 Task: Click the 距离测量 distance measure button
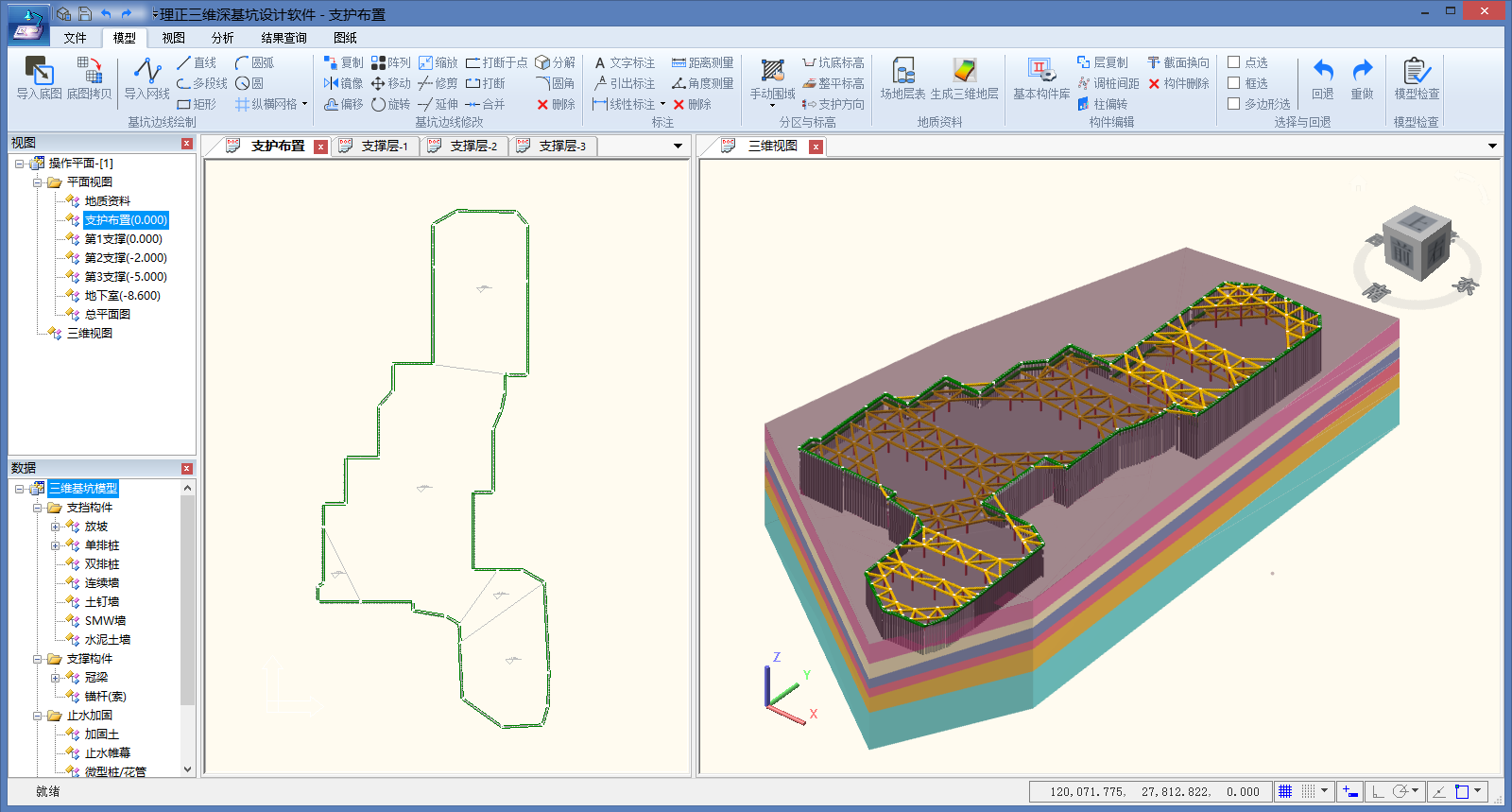(x=702, y=62)
